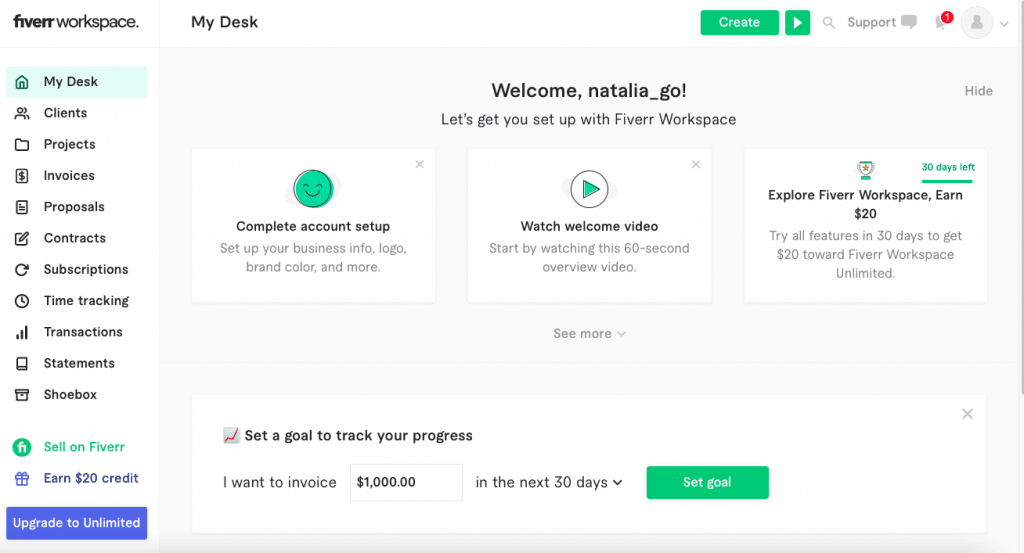
Task: Click the $1,000.00 invoice amount field
Action: click(405, 482)
